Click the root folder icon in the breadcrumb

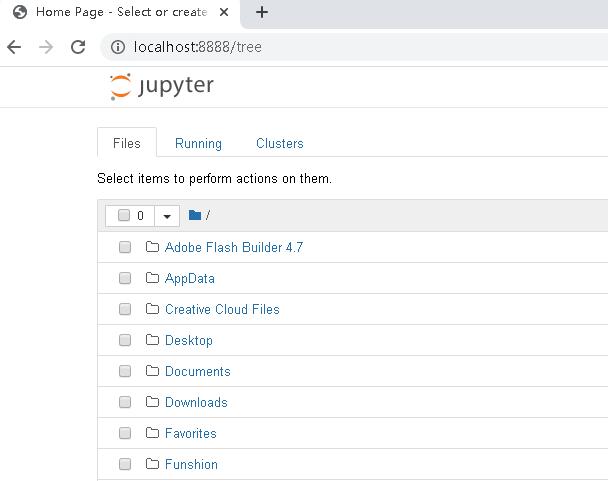tap(195, 215)
